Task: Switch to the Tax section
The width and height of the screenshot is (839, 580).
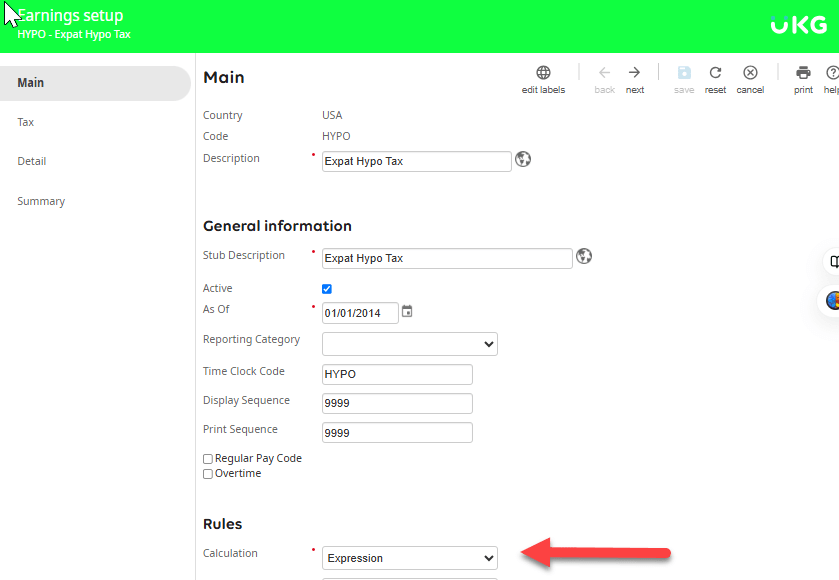Action: click(25, 122)
